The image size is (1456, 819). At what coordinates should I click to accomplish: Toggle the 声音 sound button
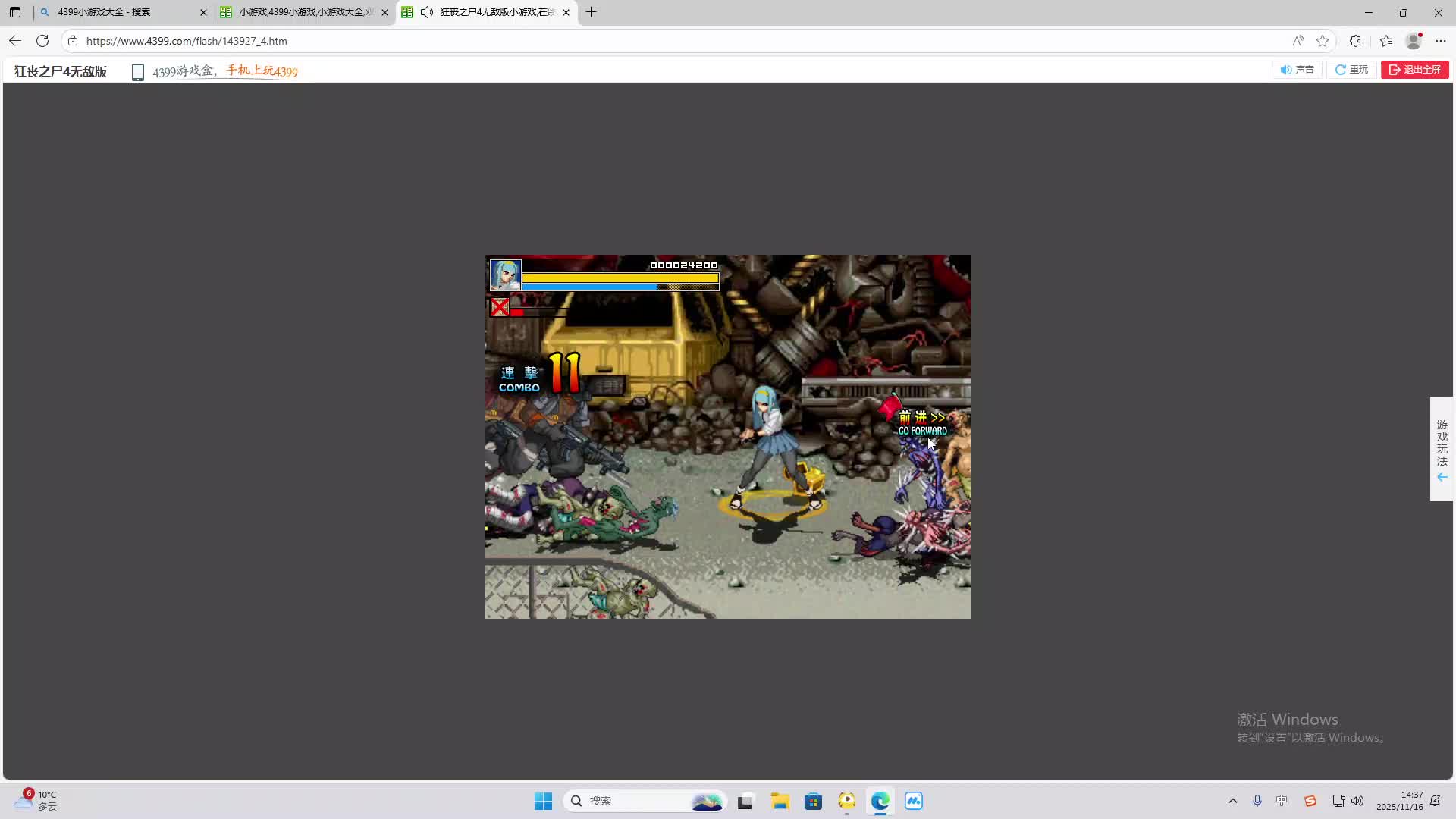1297,70
